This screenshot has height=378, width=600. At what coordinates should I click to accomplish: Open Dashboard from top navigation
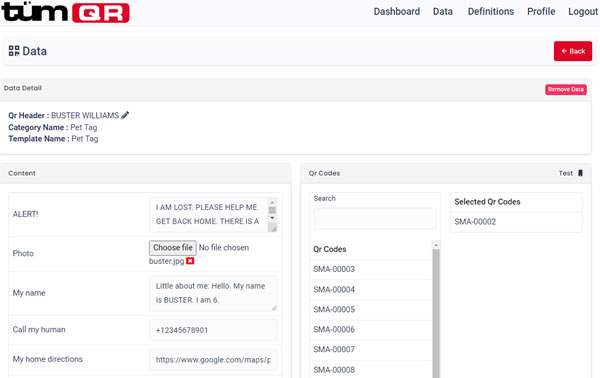(397, 11)
